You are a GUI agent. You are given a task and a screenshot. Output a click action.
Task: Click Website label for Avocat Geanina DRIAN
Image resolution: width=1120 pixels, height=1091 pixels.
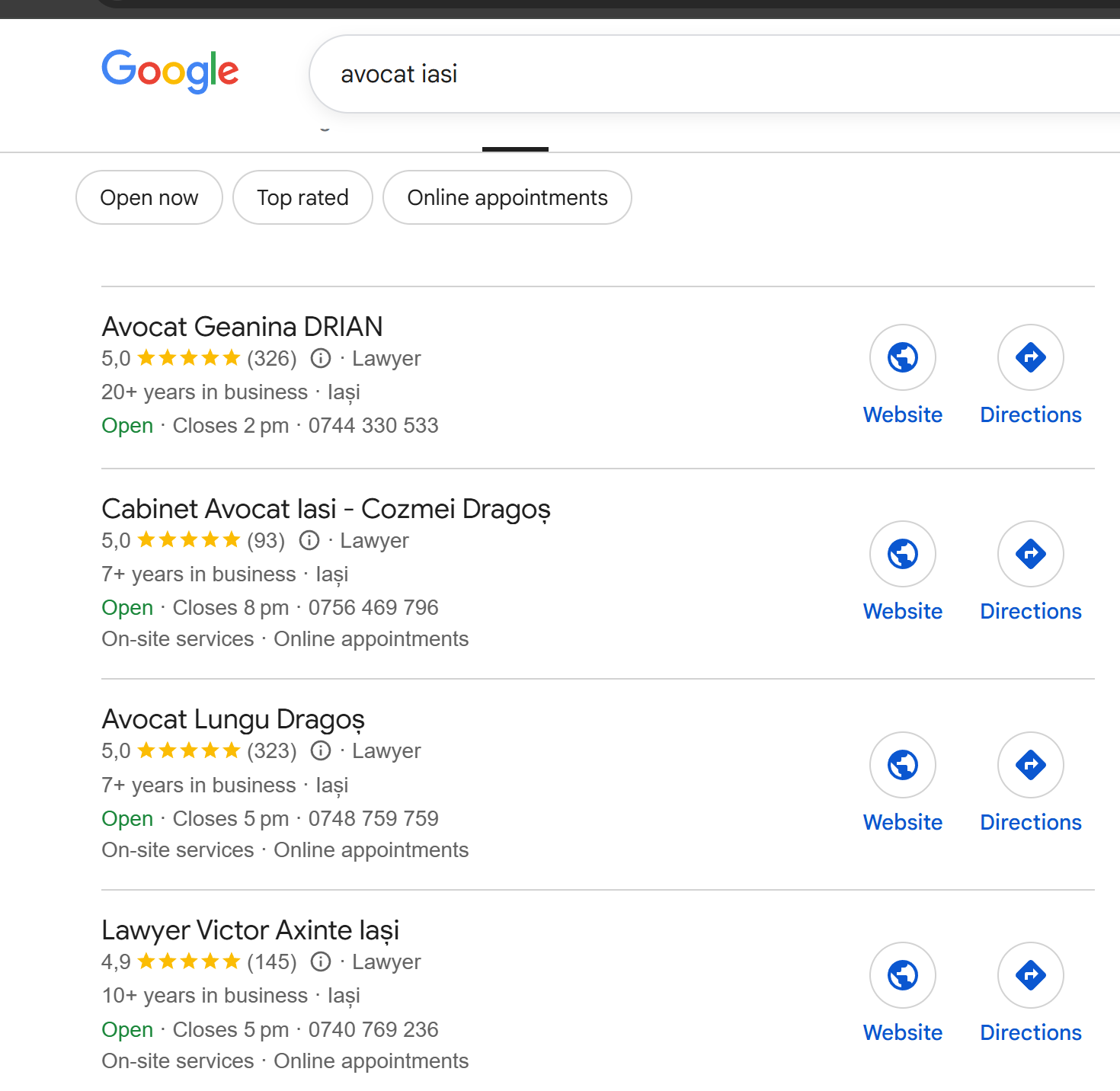click(x=903, y=414)
